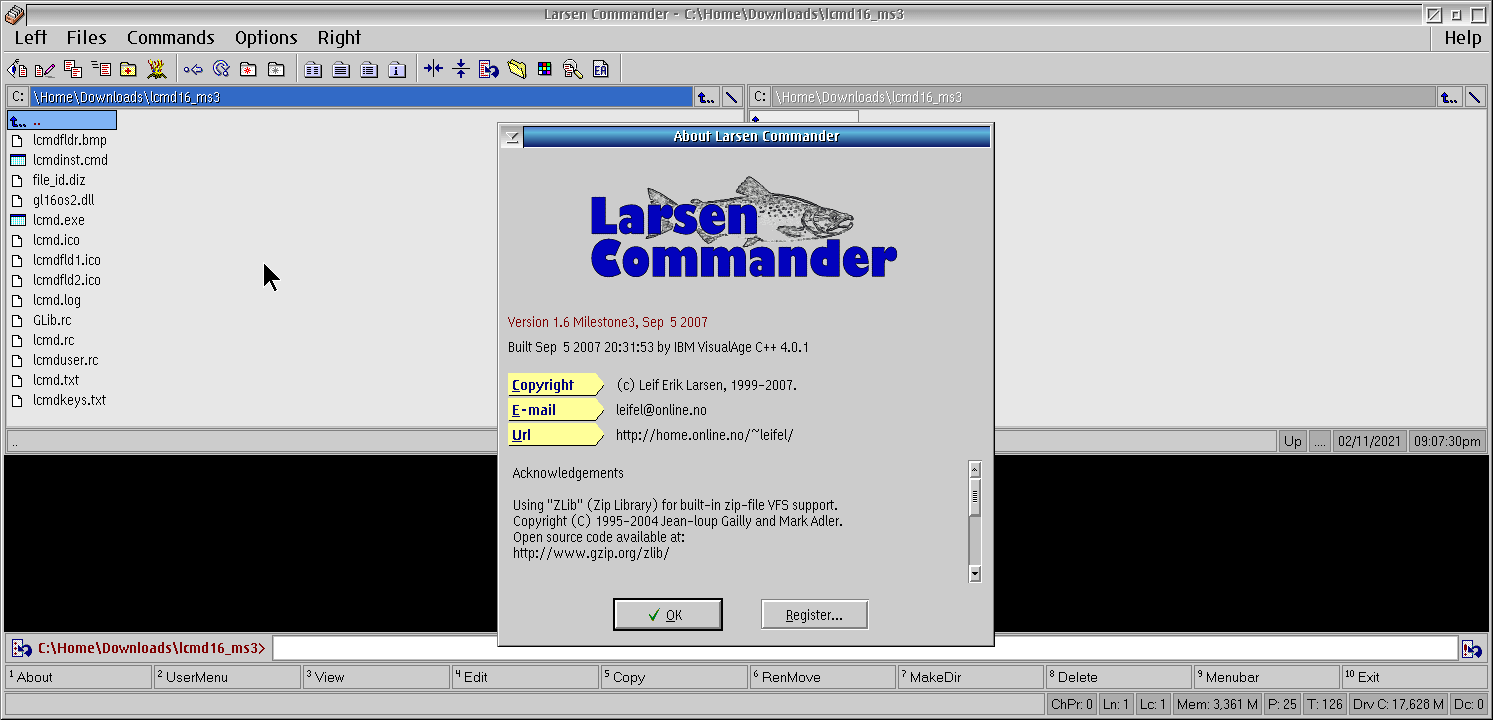Select the bulleted detail view icon
1493x720 pixels.
coord(369,69)
